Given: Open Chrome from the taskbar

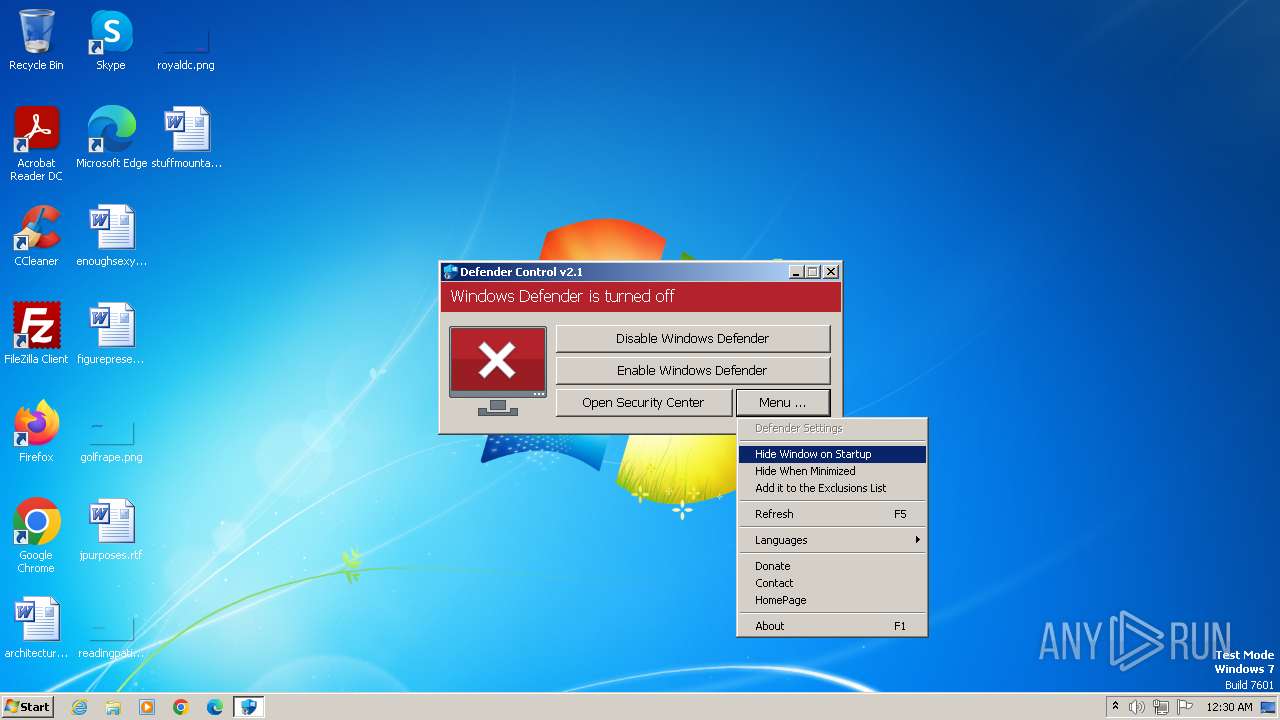Looking at the screenshot, I should point(181,707).
